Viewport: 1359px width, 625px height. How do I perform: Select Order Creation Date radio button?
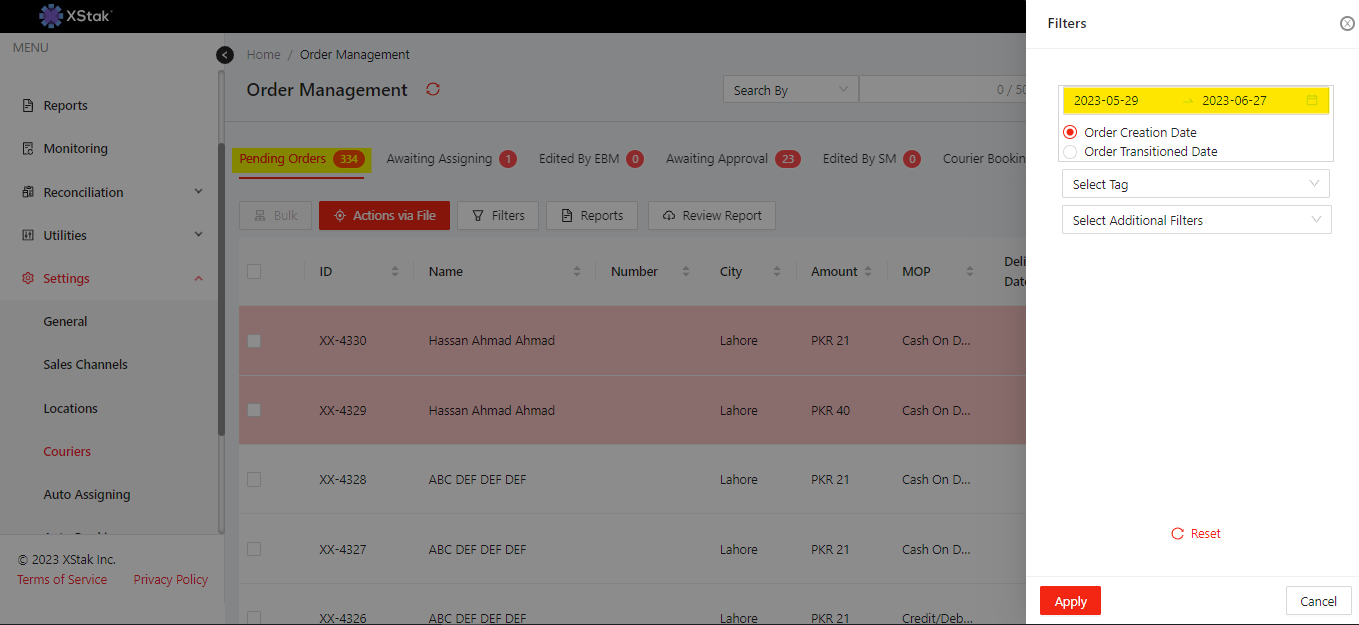coord(1070,132)
